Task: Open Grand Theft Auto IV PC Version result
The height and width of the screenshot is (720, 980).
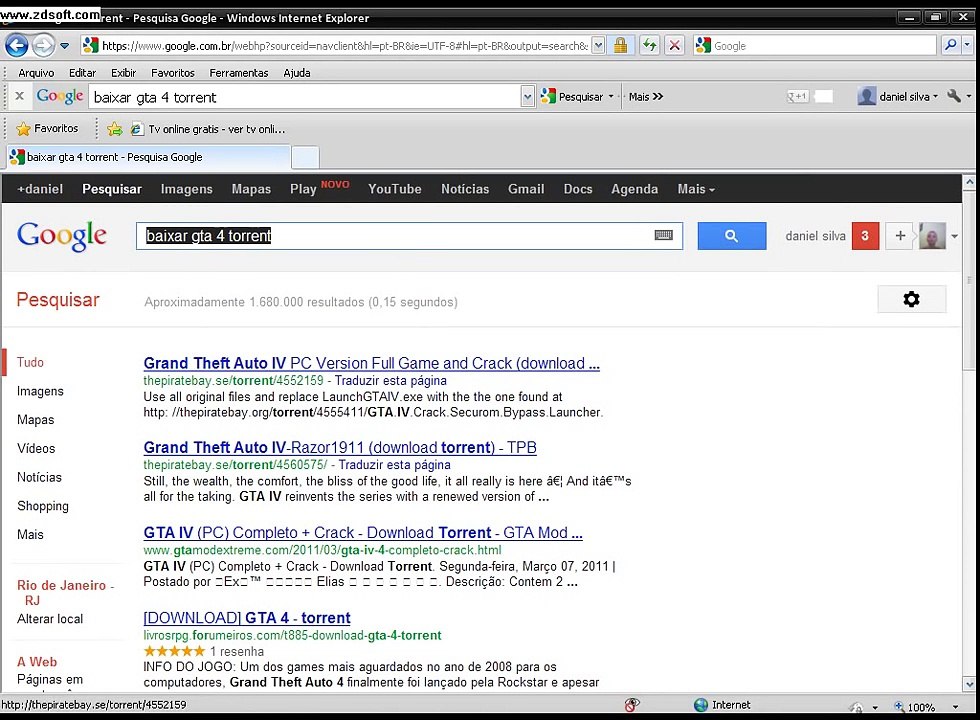Action: coord(371,363)
